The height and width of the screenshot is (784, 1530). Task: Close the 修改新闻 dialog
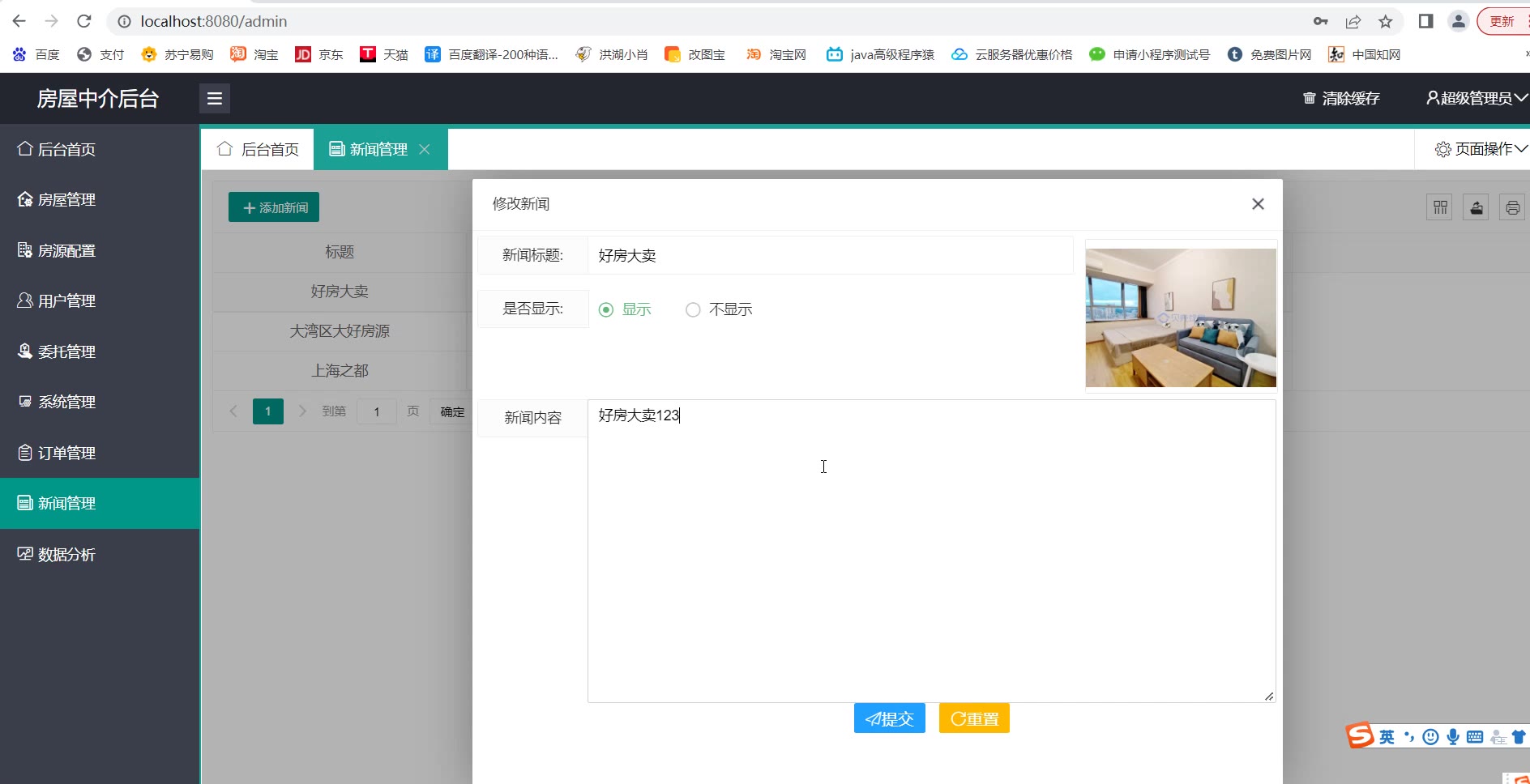1258,204
